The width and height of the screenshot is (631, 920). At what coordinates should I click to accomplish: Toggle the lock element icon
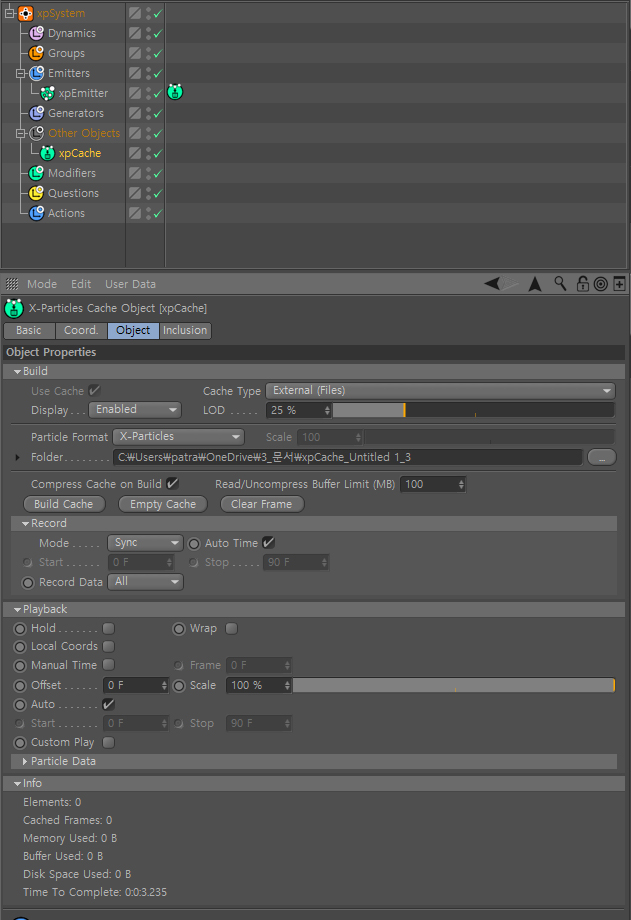coord(582,284)
